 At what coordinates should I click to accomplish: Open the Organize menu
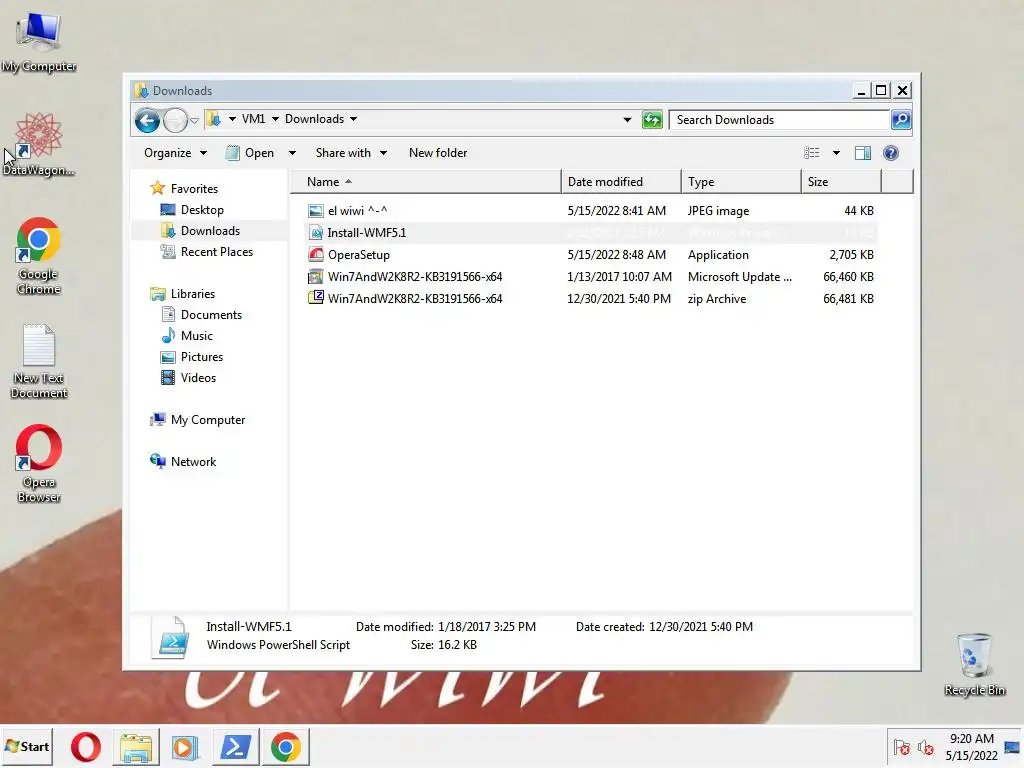[175, 153]
